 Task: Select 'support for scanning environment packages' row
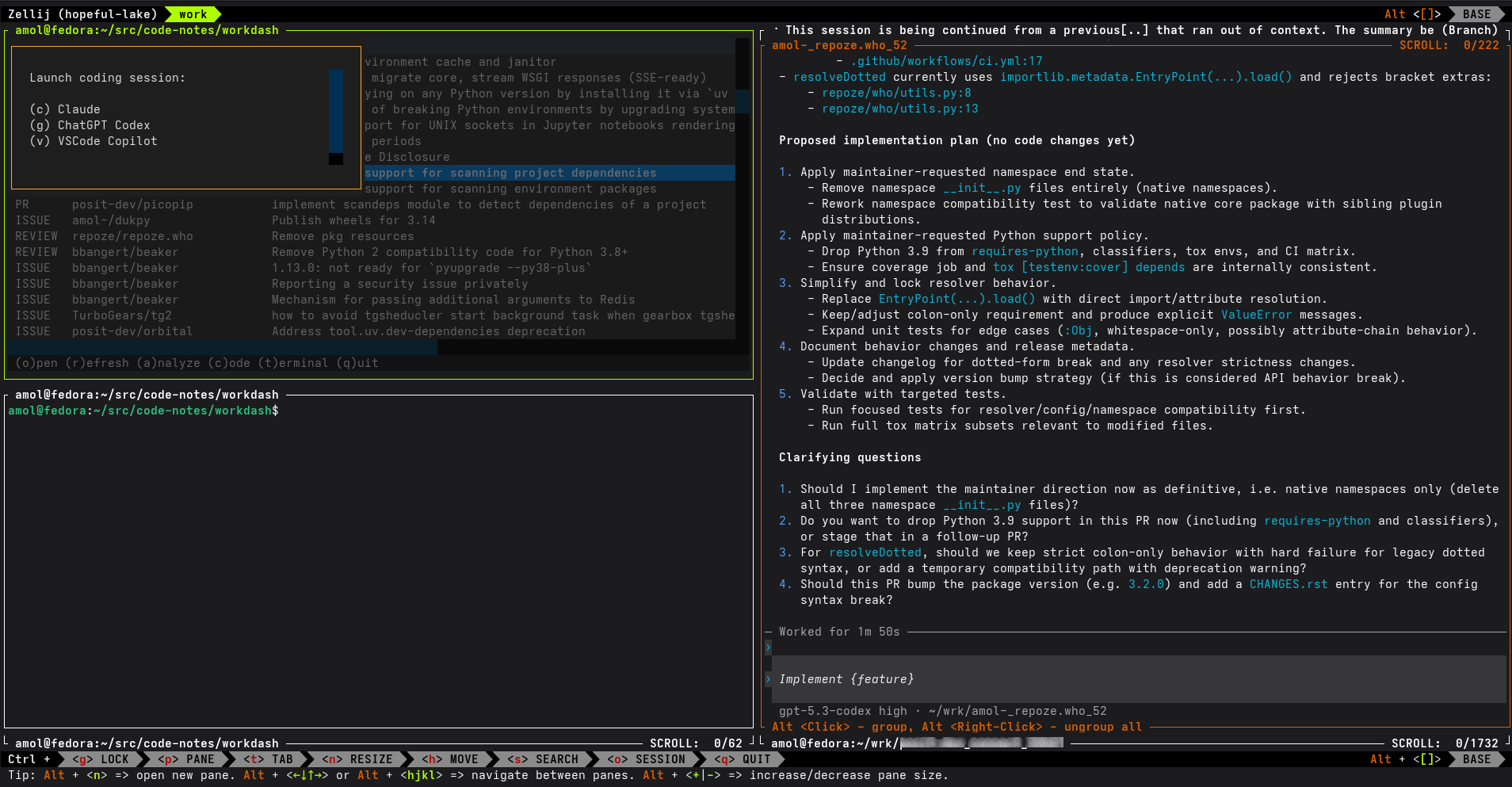[549, 189]
